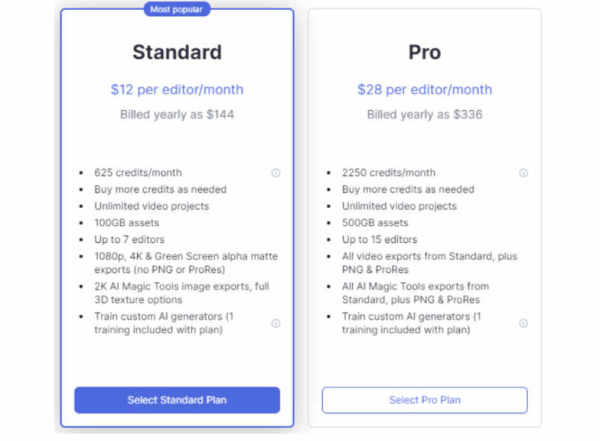Screen dimensions: 600x441
Task: Select Standard Plan button
Action: [177, 400]
